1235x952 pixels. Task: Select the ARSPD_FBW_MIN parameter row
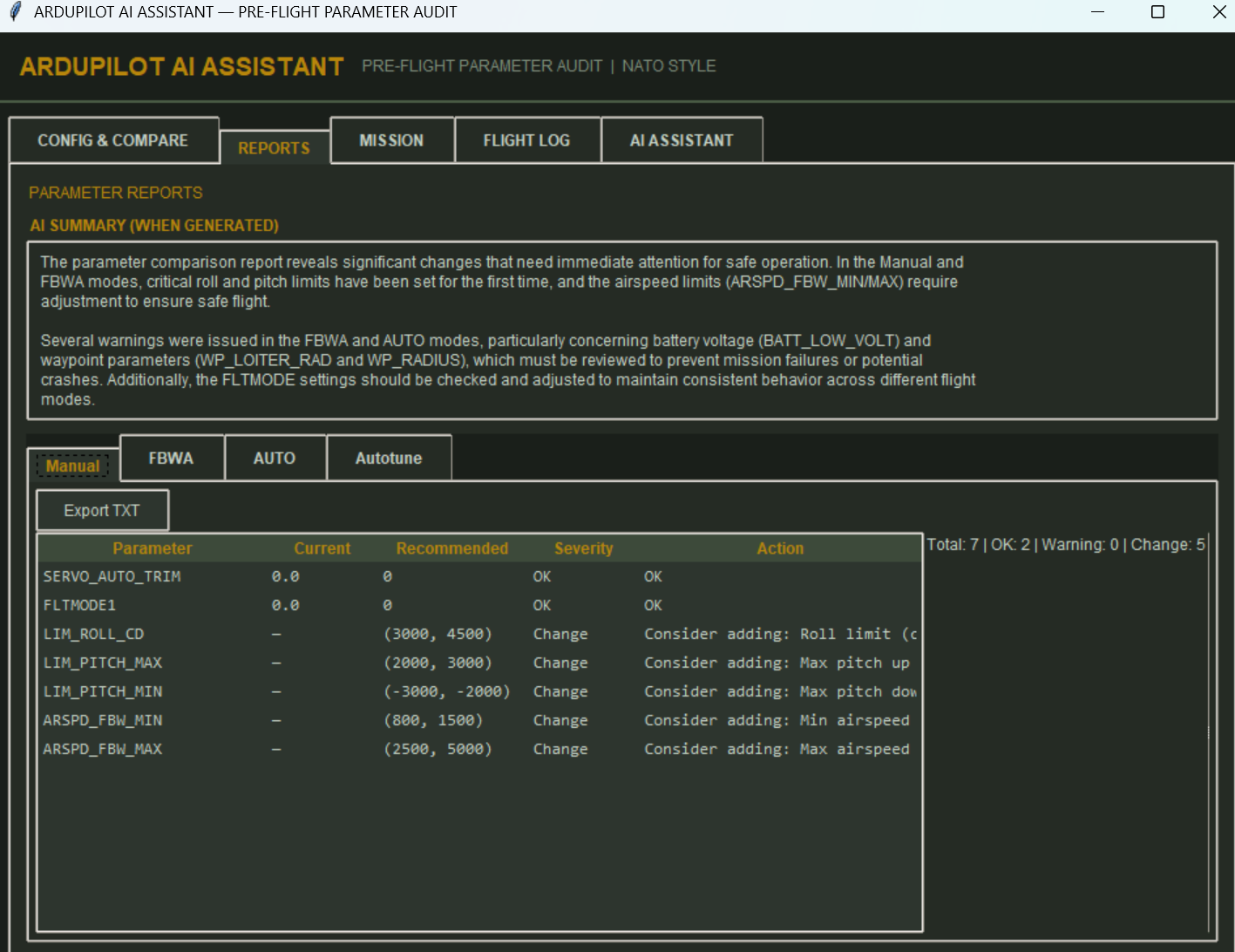[479, 720]
